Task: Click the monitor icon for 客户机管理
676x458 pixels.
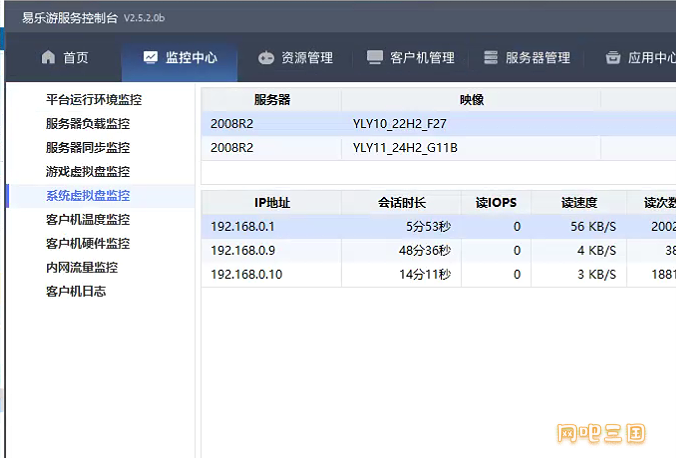Action: click(375, 58)
